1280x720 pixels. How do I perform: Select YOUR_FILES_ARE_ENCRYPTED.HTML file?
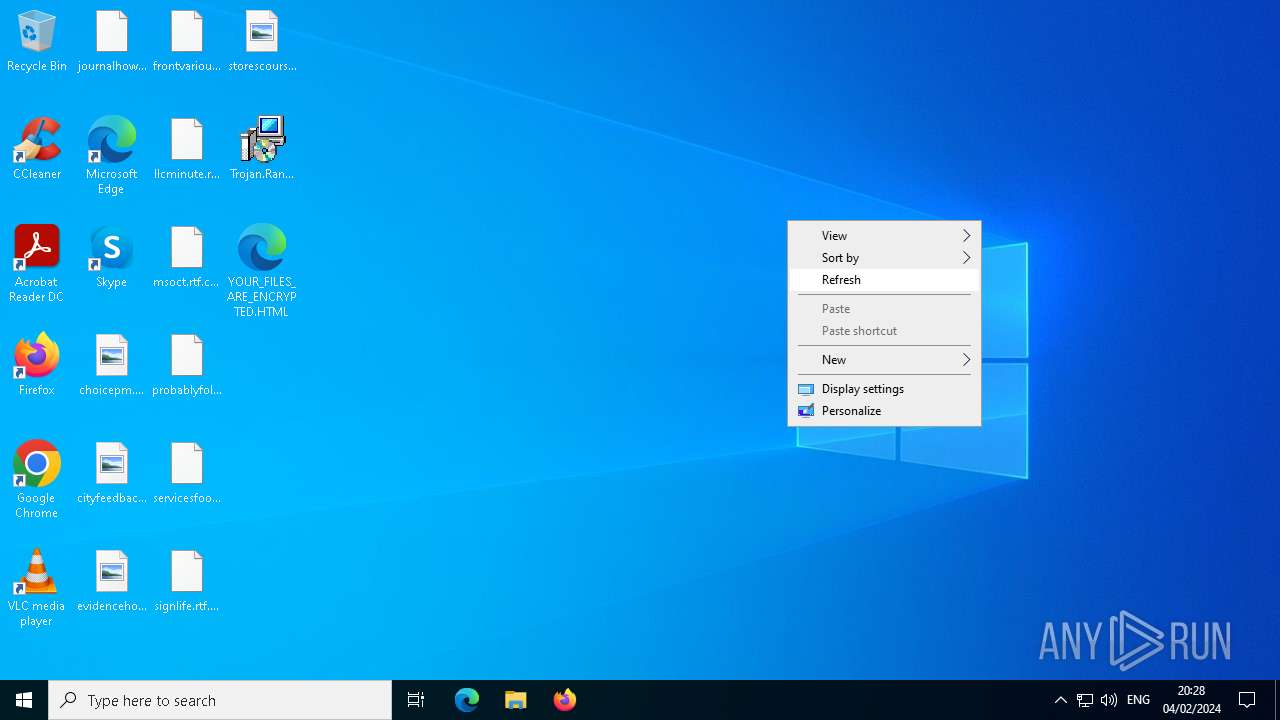tap(262, 271)
